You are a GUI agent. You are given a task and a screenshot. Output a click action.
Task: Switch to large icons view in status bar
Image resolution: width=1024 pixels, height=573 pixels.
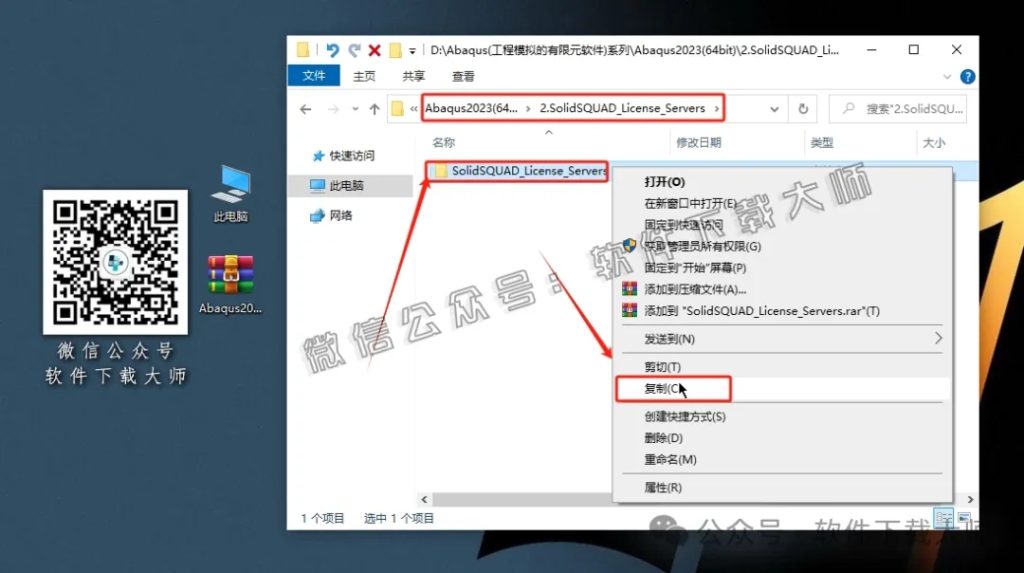click(965, 518)
